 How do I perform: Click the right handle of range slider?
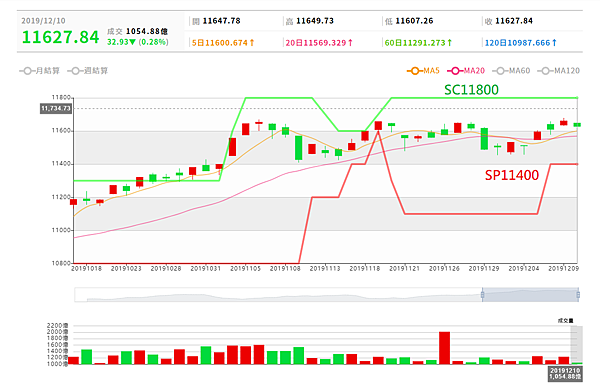[x=578, y=295]
